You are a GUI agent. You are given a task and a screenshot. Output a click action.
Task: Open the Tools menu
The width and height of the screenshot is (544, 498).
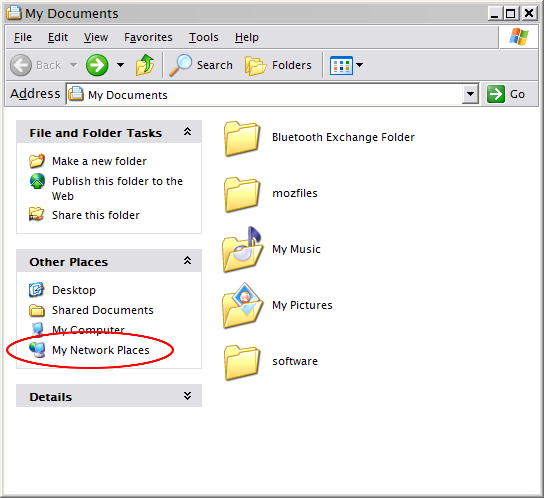204,37
